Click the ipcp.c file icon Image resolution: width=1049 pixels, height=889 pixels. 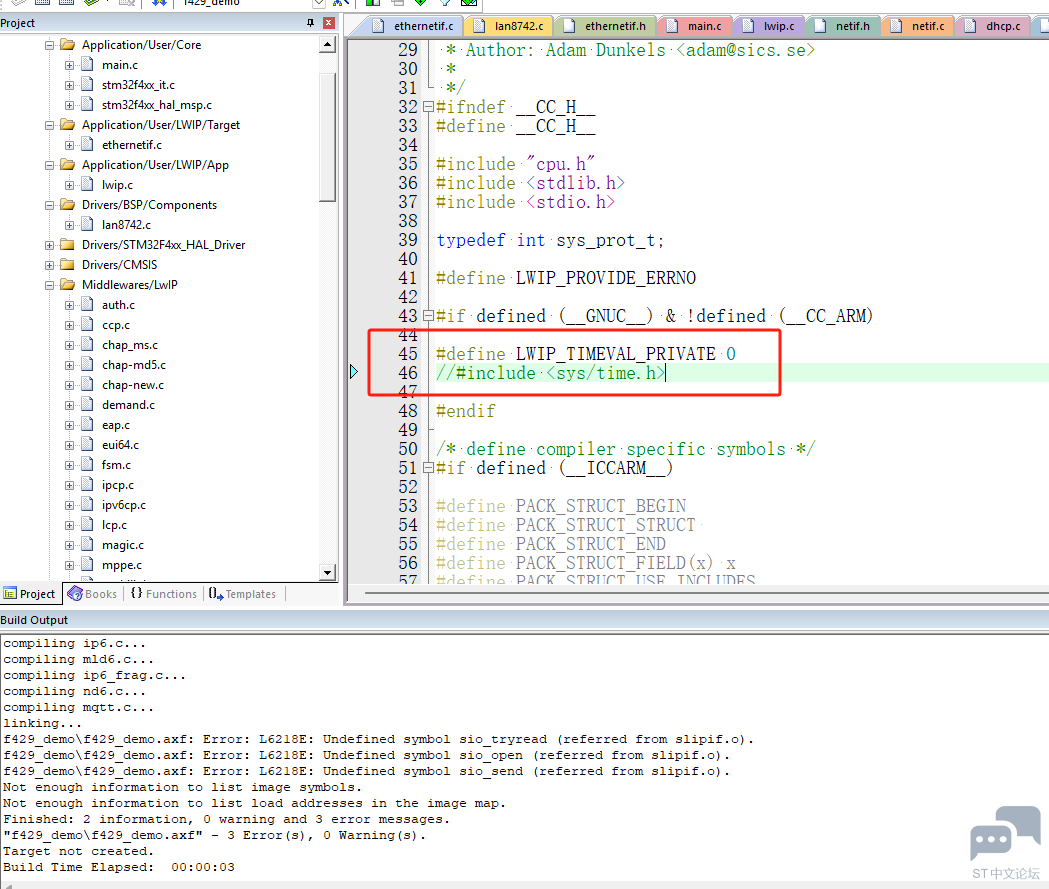(x=87, y=485)
